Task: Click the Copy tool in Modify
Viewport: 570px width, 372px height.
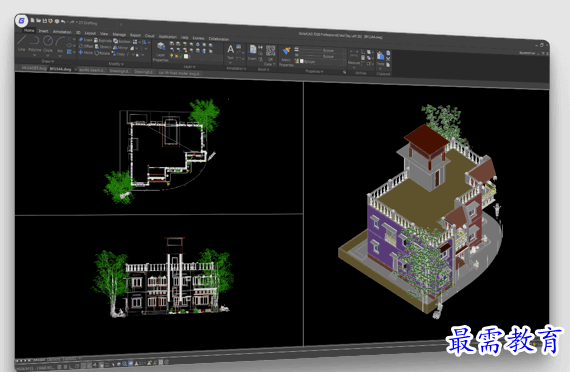Action: tap(119, 54)
